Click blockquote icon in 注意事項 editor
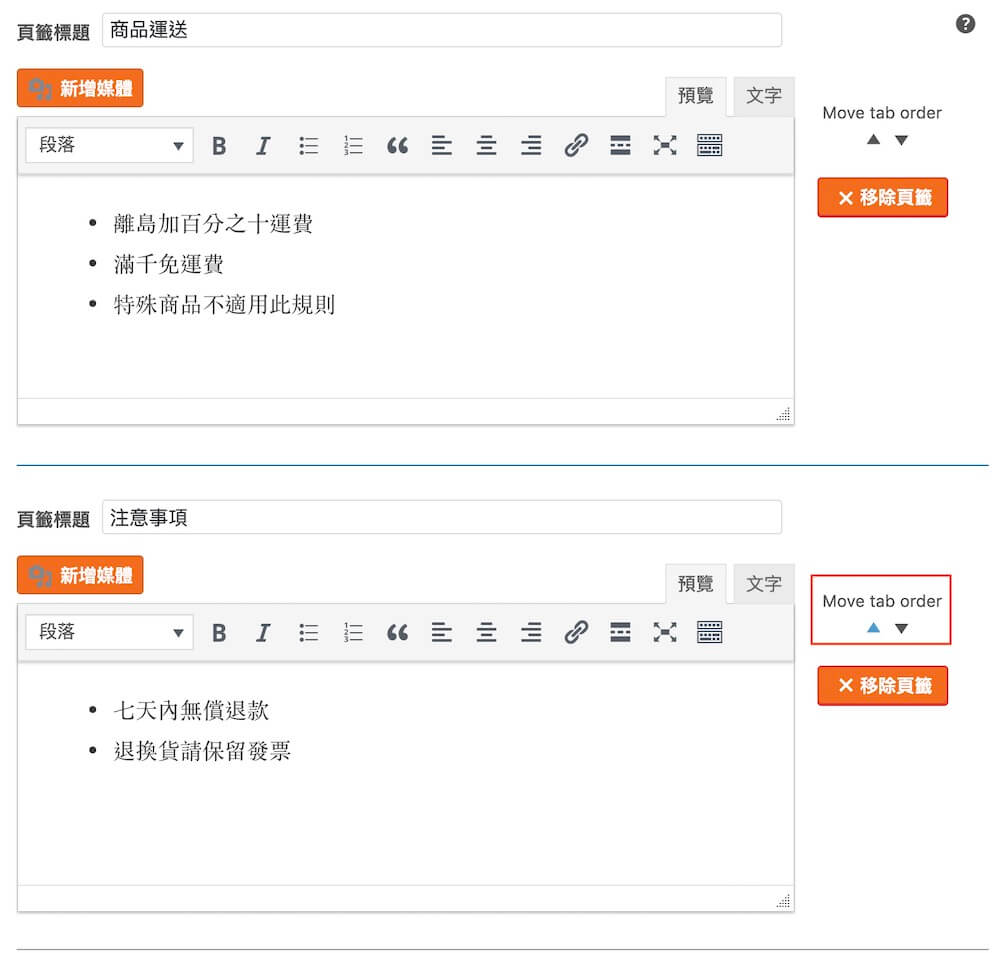 [397, 633]
